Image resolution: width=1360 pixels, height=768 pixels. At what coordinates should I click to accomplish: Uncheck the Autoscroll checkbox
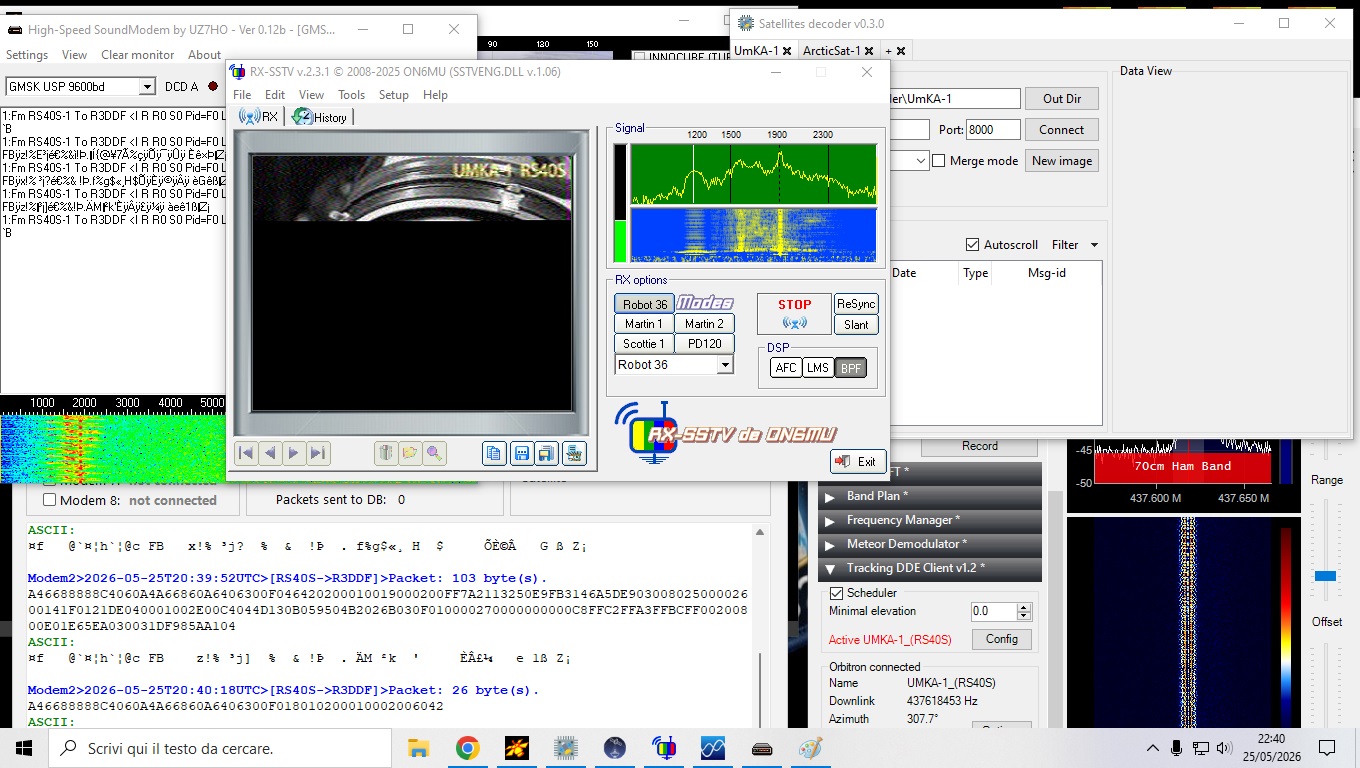[972, 245]
